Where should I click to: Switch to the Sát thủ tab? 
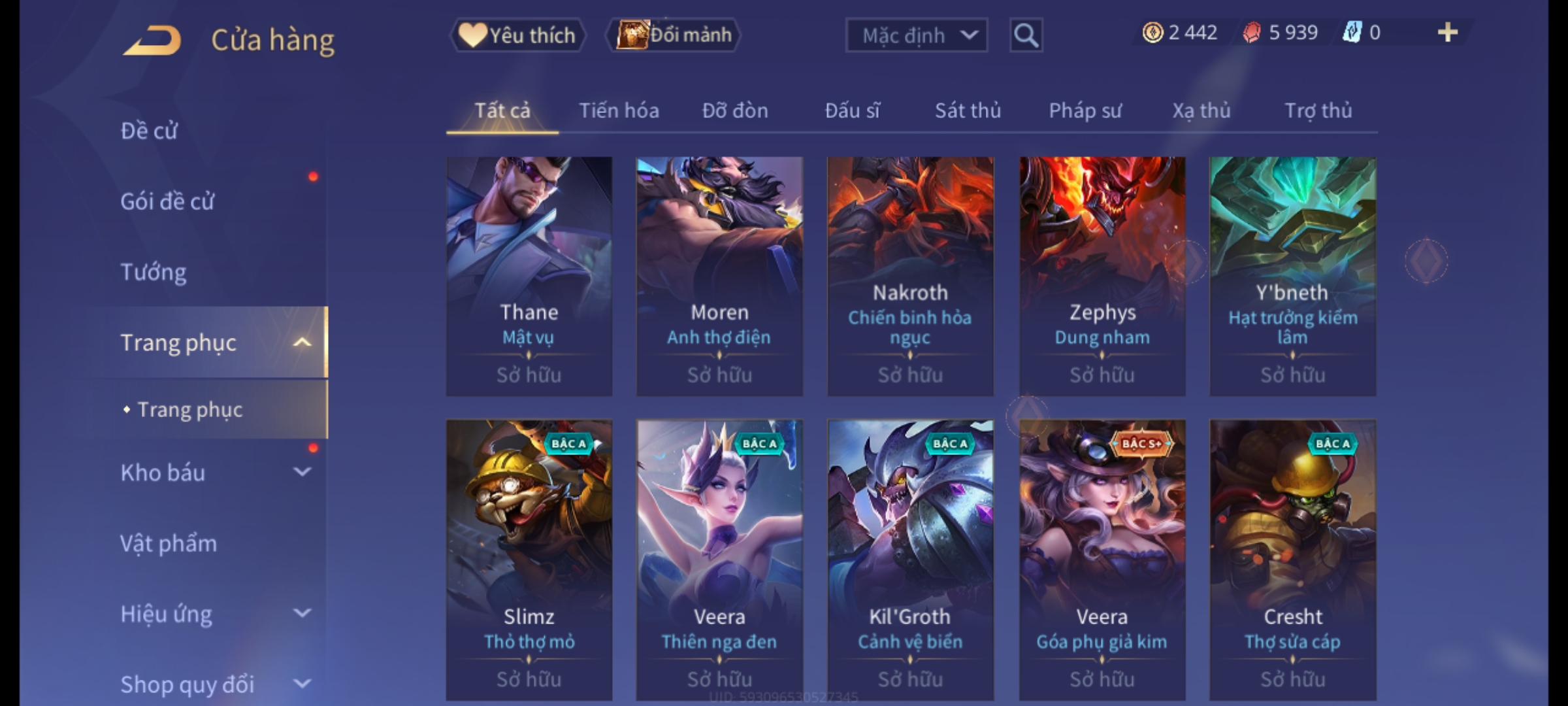pyautogui.click(x=968, y=111)
